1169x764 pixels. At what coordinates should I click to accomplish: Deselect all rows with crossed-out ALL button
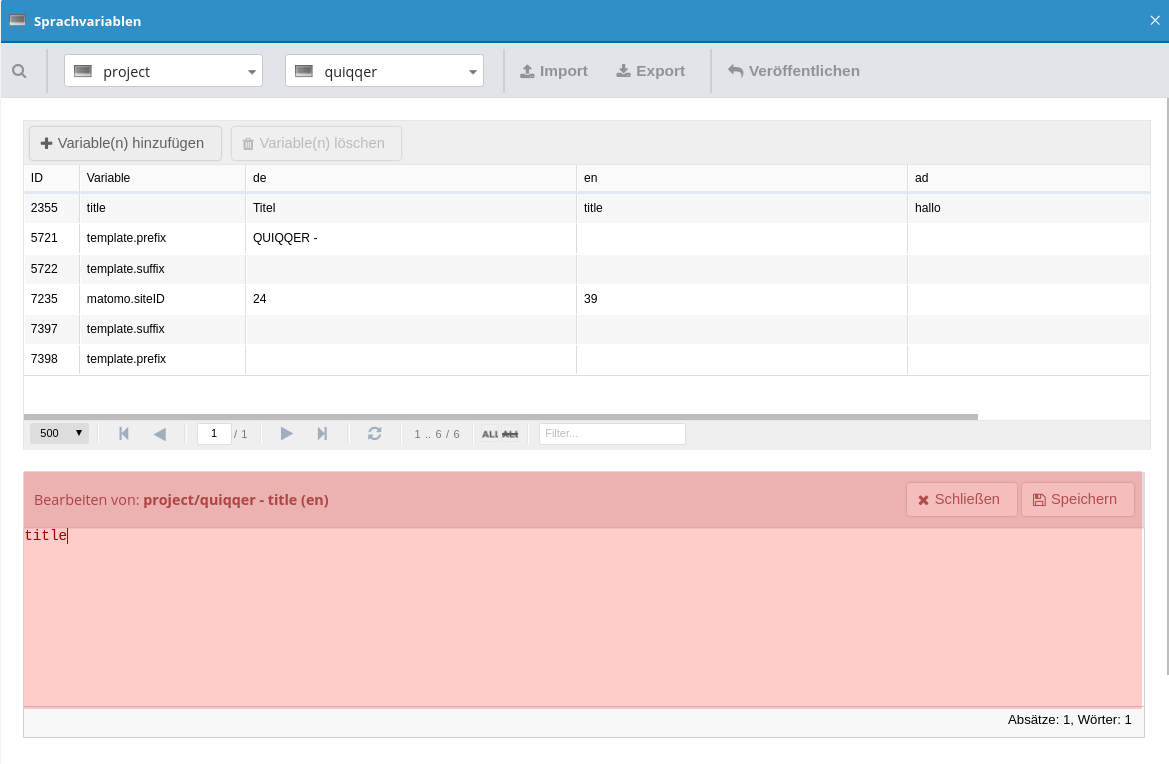(511, 434)
